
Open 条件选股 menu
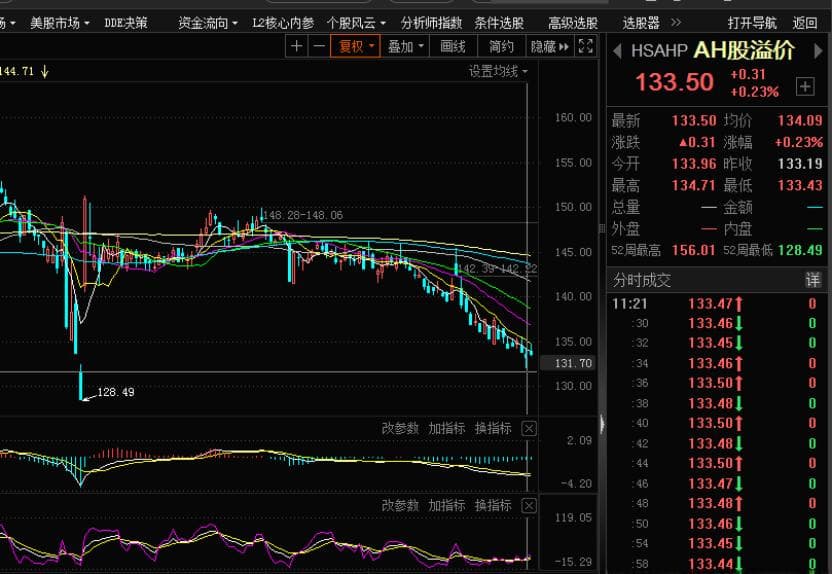(499, 23)
